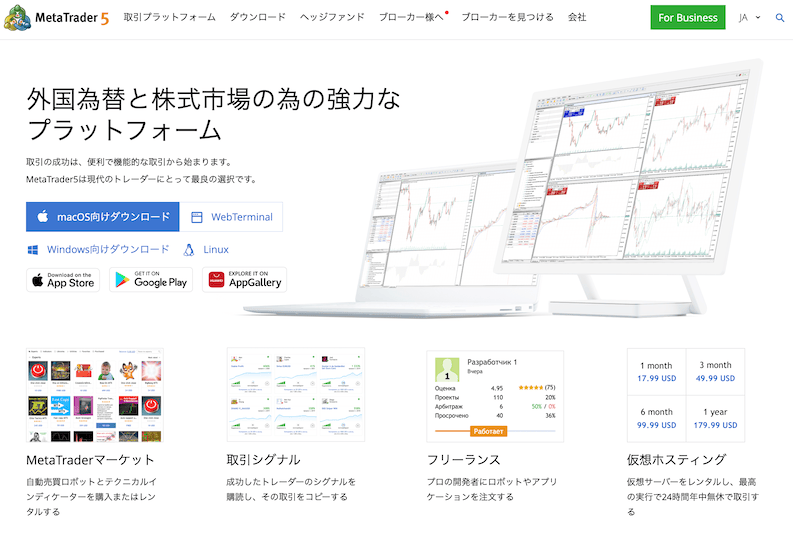The width and height of the screenshot is (793, 538).
Task: Select the 3 month 49.99 USD plan
Action: 715,372
